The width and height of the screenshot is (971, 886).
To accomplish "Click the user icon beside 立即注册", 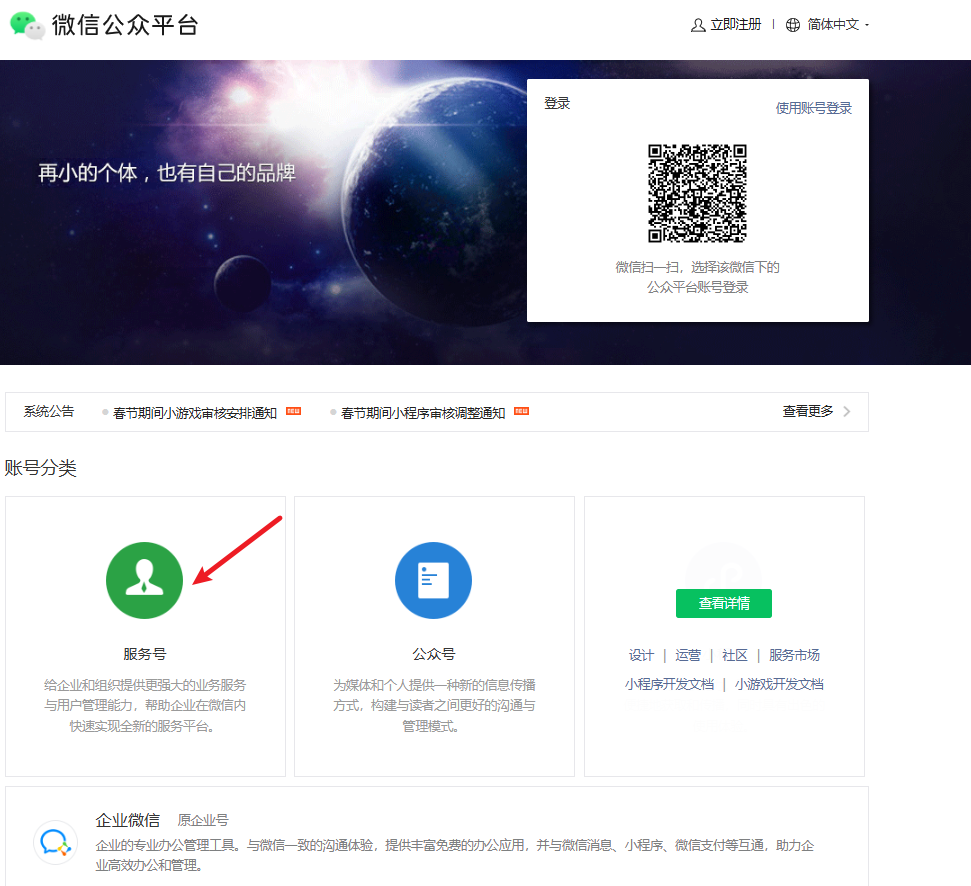I will click(x=698, y=25).
